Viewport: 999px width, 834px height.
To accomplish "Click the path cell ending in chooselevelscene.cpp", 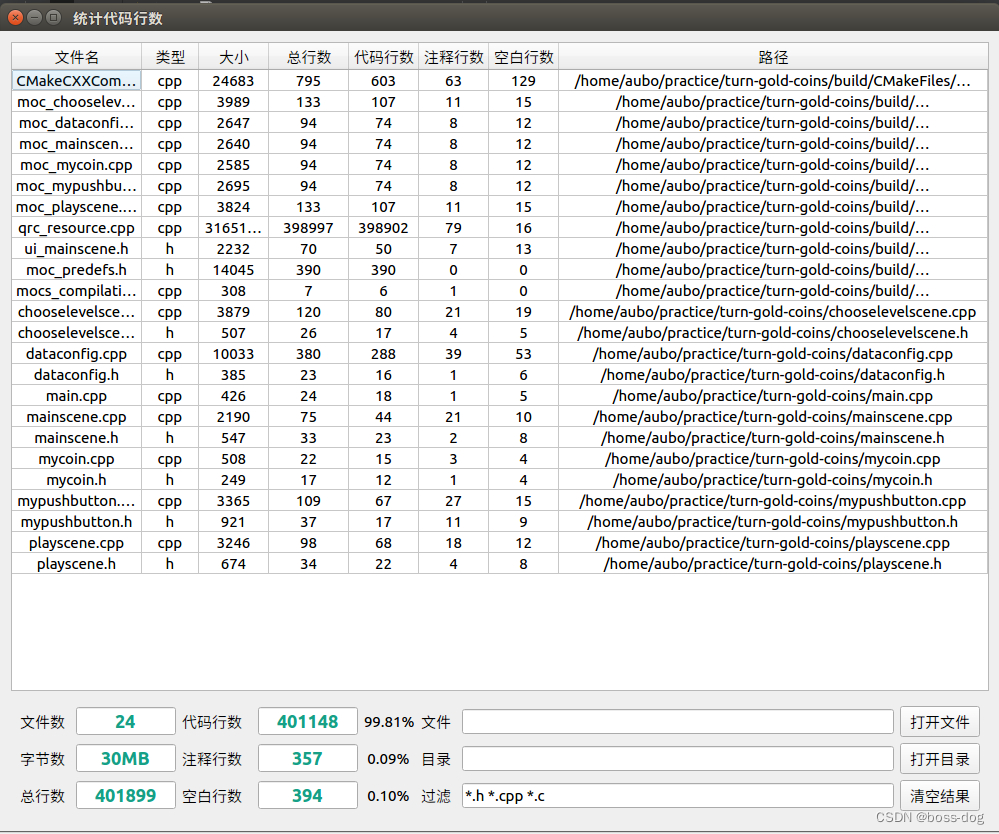I will click(773, 312).
